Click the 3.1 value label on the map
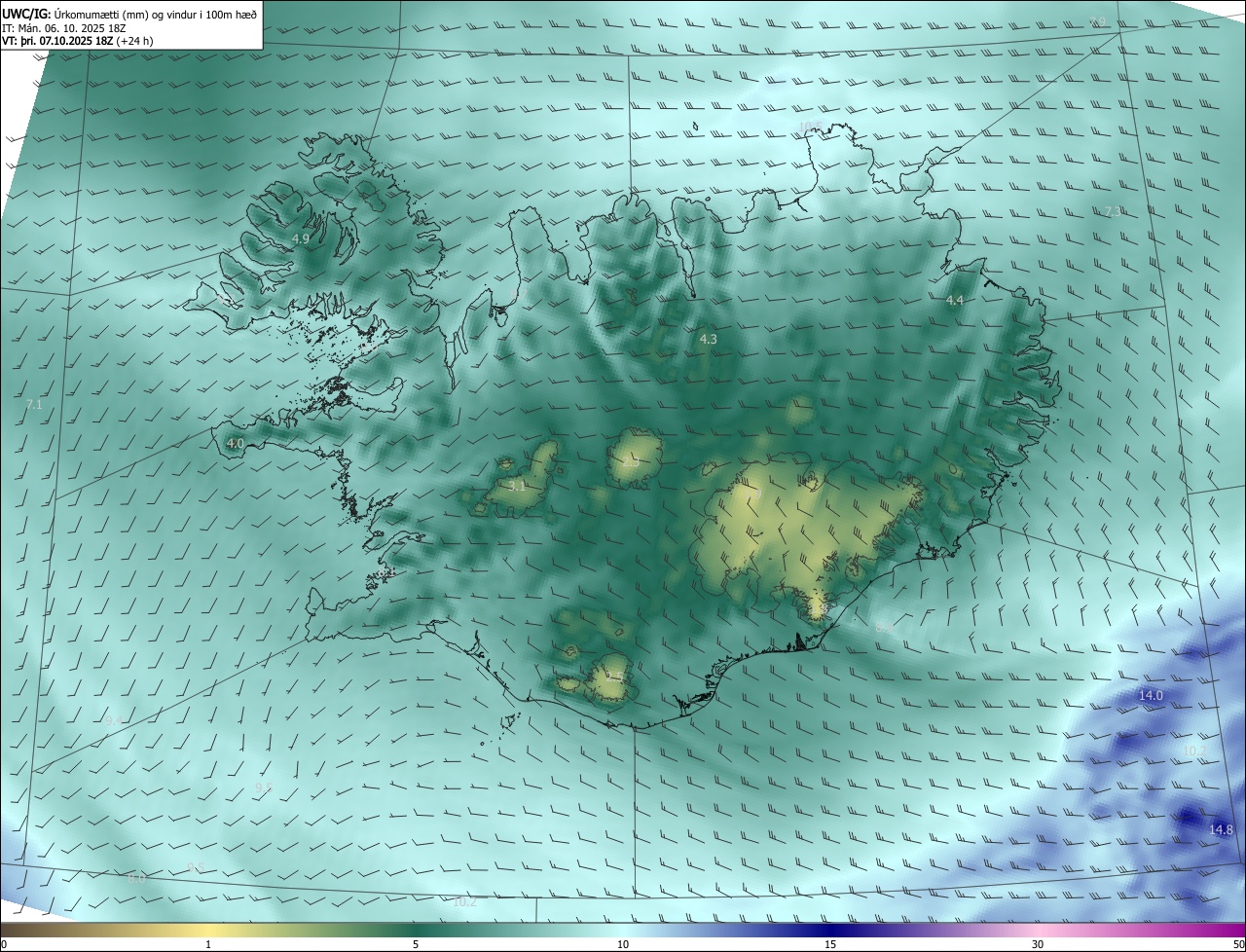Screen dimensions: 1246x952 (x=517, y=485)
